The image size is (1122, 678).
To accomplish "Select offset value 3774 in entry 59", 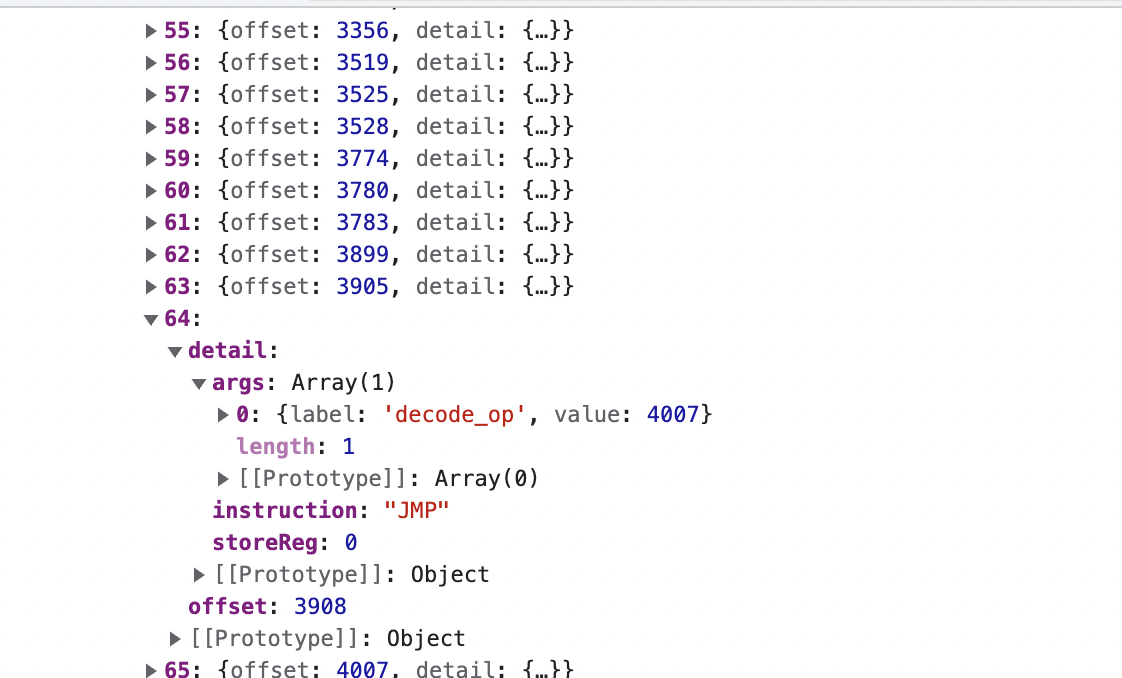I will (362, 159).
